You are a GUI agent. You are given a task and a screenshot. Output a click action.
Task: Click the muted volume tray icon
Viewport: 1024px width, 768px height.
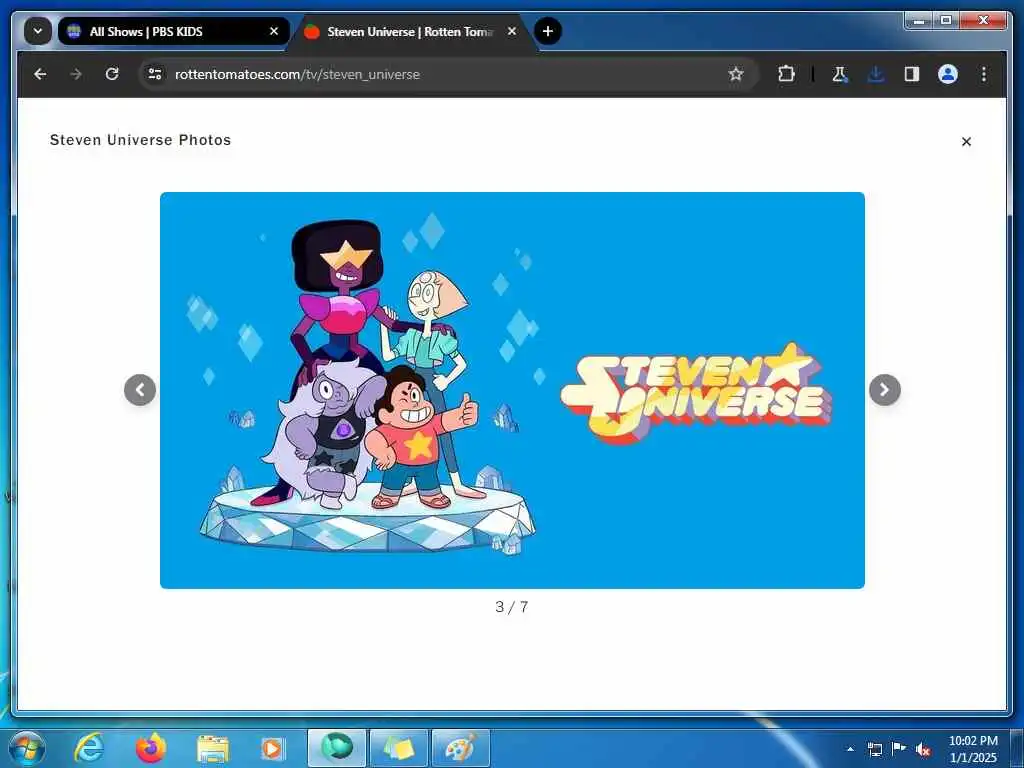click(923, 749)
